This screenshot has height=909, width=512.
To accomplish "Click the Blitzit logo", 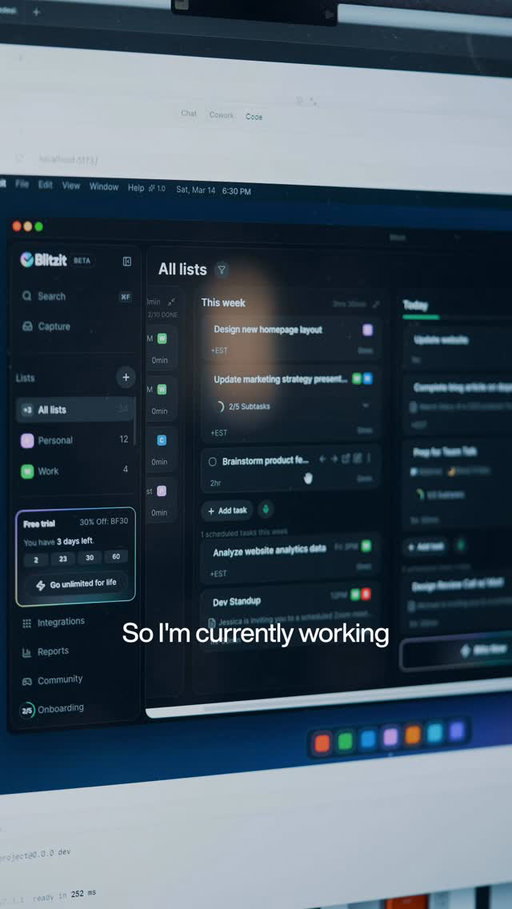I will [43, 260].
